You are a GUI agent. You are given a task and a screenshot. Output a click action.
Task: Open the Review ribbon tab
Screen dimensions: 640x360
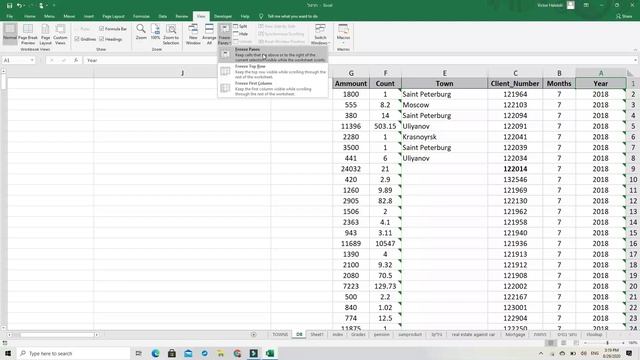point(182,16)
